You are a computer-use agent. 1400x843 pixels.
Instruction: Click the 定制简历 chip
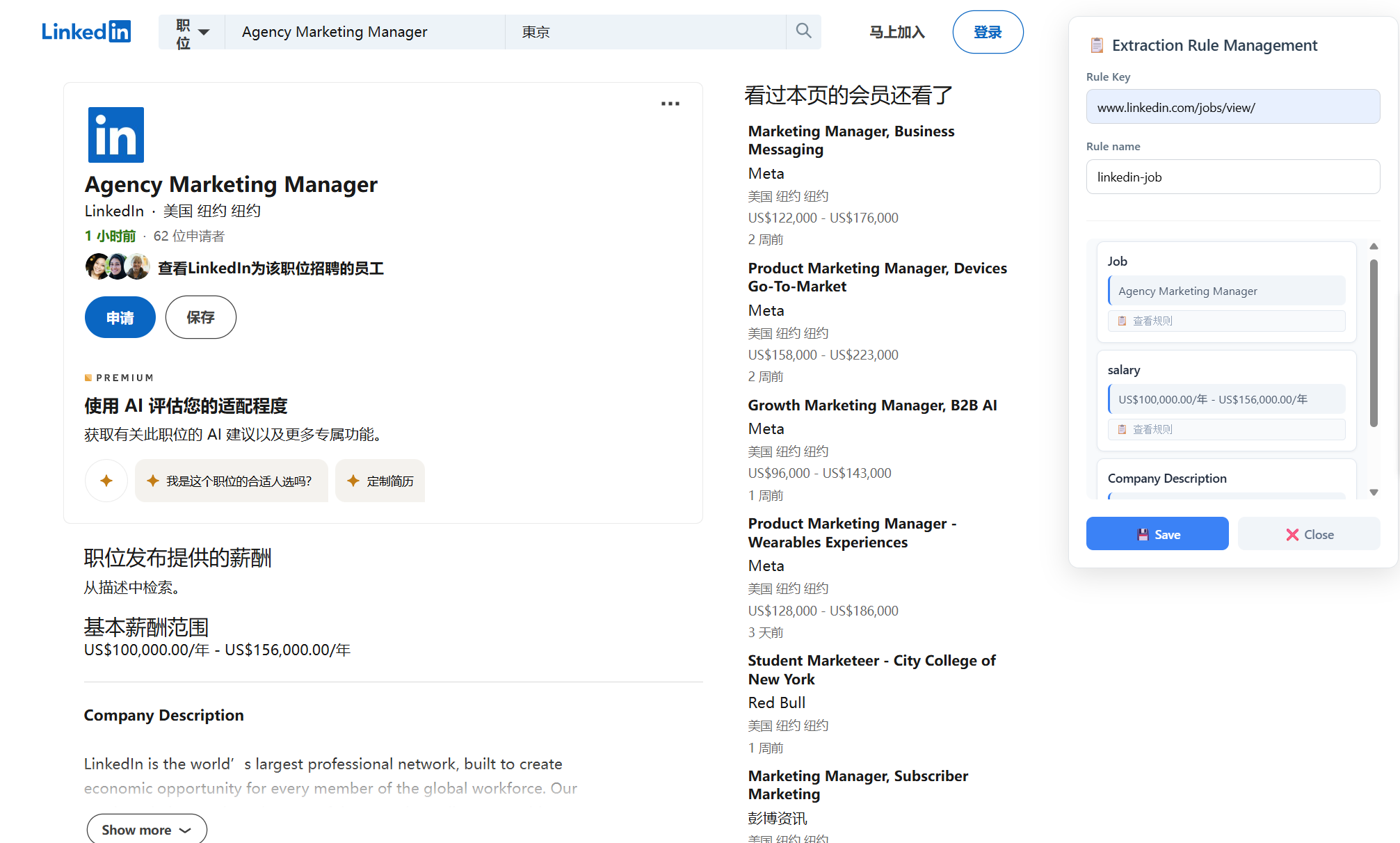[380, 481]
